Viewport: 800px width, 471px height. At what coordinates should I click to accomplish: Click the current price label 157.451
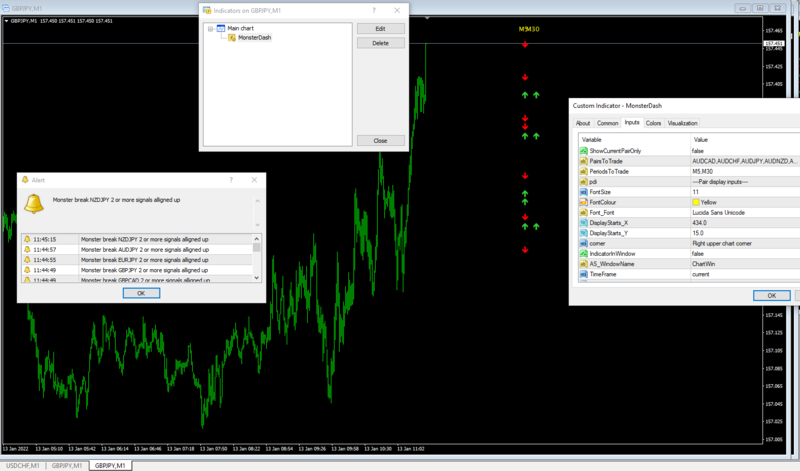tap(773, 44)
